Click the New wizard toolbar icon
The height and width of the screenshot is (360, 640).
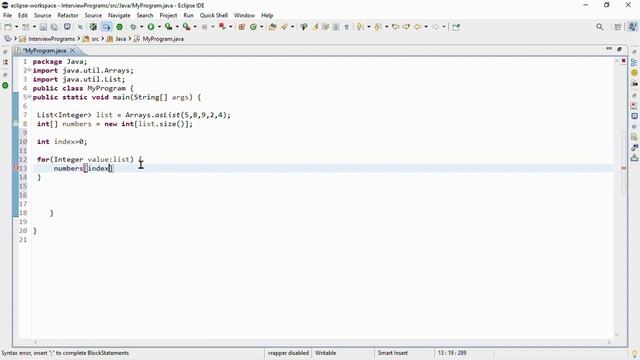pyautogui.click(x=8, y=27)
